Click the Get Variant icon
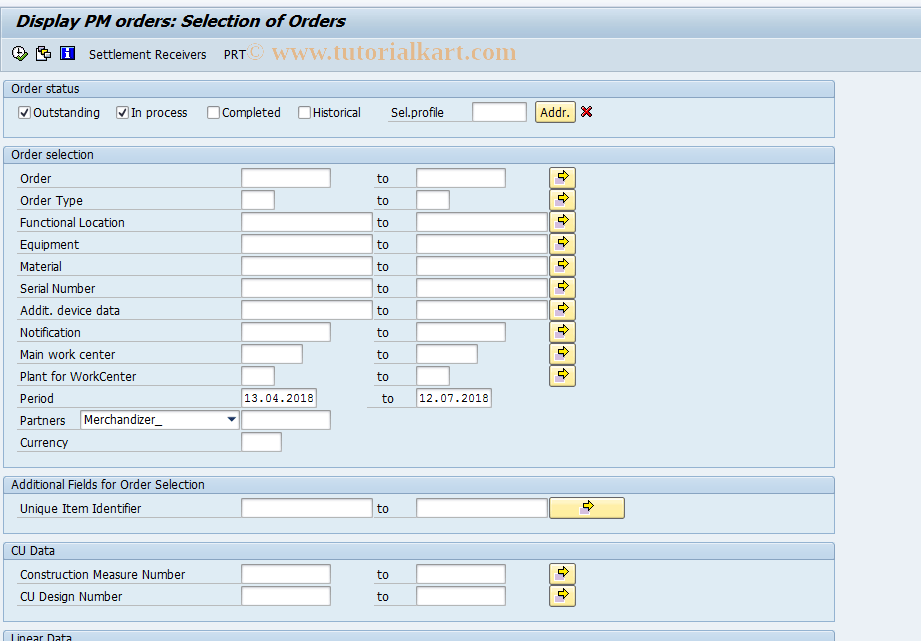 point(43,53)
